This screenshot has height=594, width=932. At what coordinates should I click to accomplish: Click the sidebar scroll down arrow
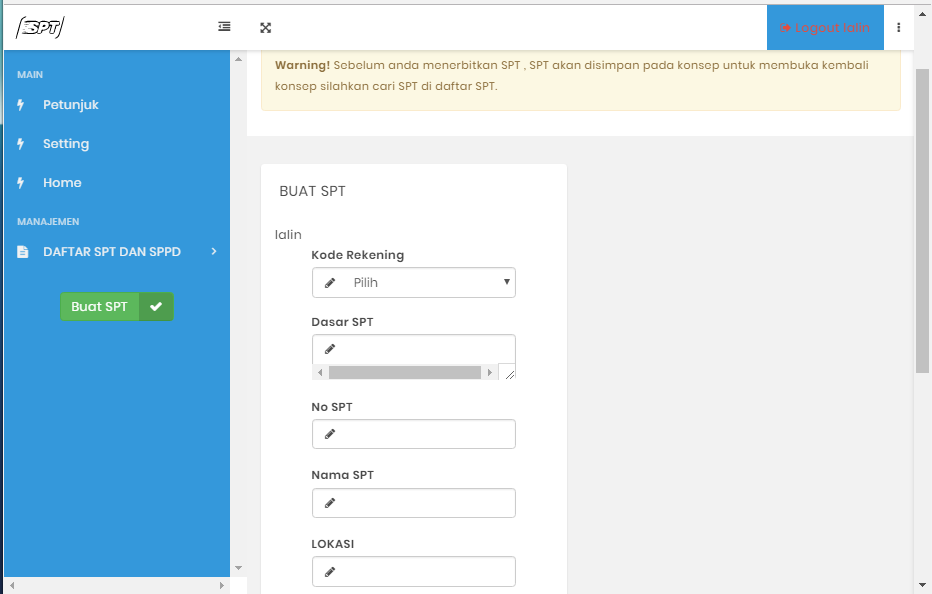coord(238,568)
